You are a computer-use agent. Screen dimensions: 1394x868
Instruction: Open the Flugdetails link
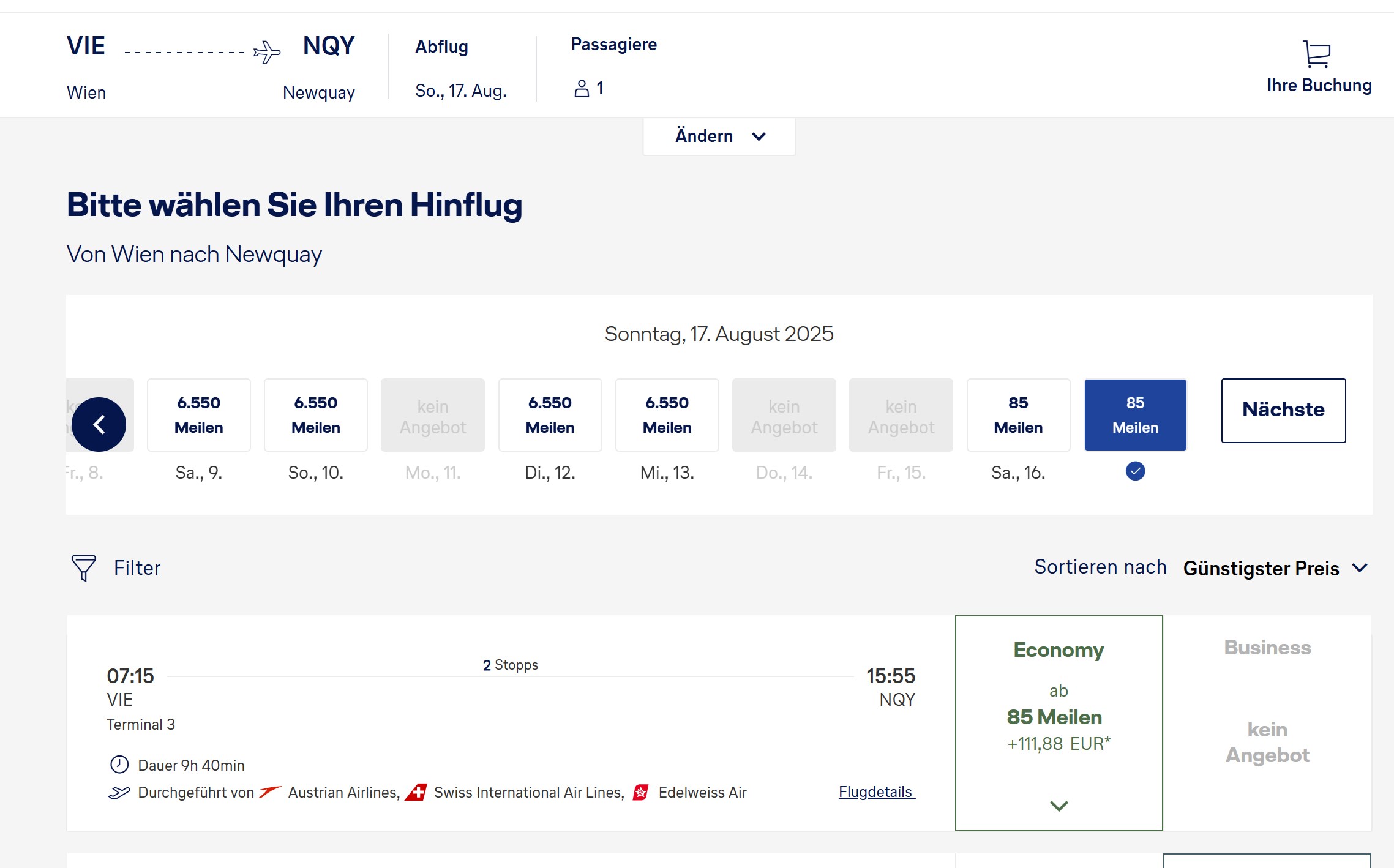[x=876, y=792]
